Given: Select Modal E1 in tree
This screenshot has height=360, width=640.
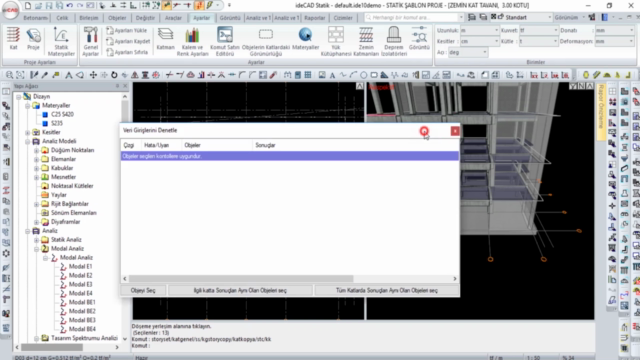Looking at the screenshot, I should pyautogui.click(x=80, y=267).
